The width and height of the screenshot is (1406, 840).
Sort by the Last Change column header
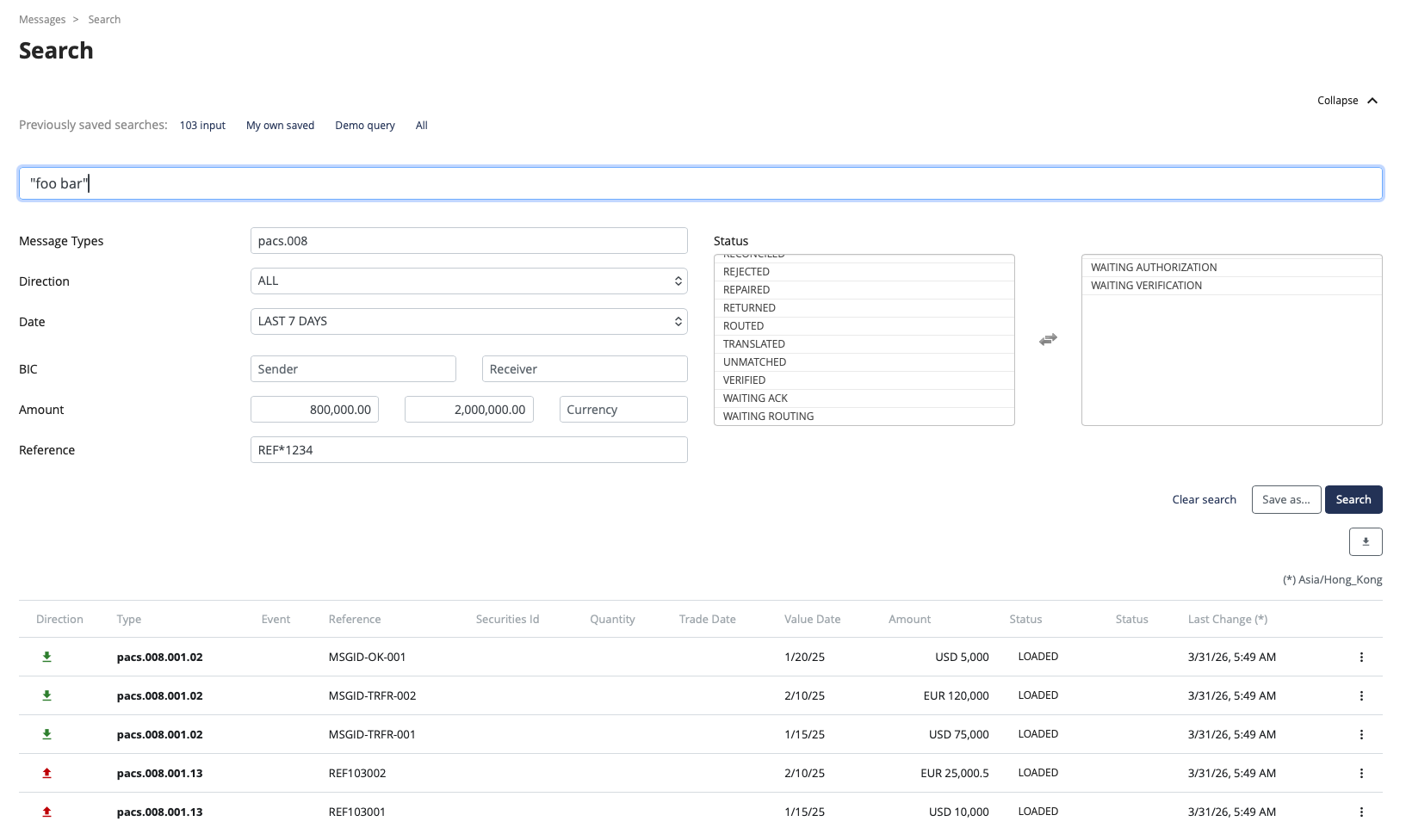pyautogui.click(x=1228, y=620)
